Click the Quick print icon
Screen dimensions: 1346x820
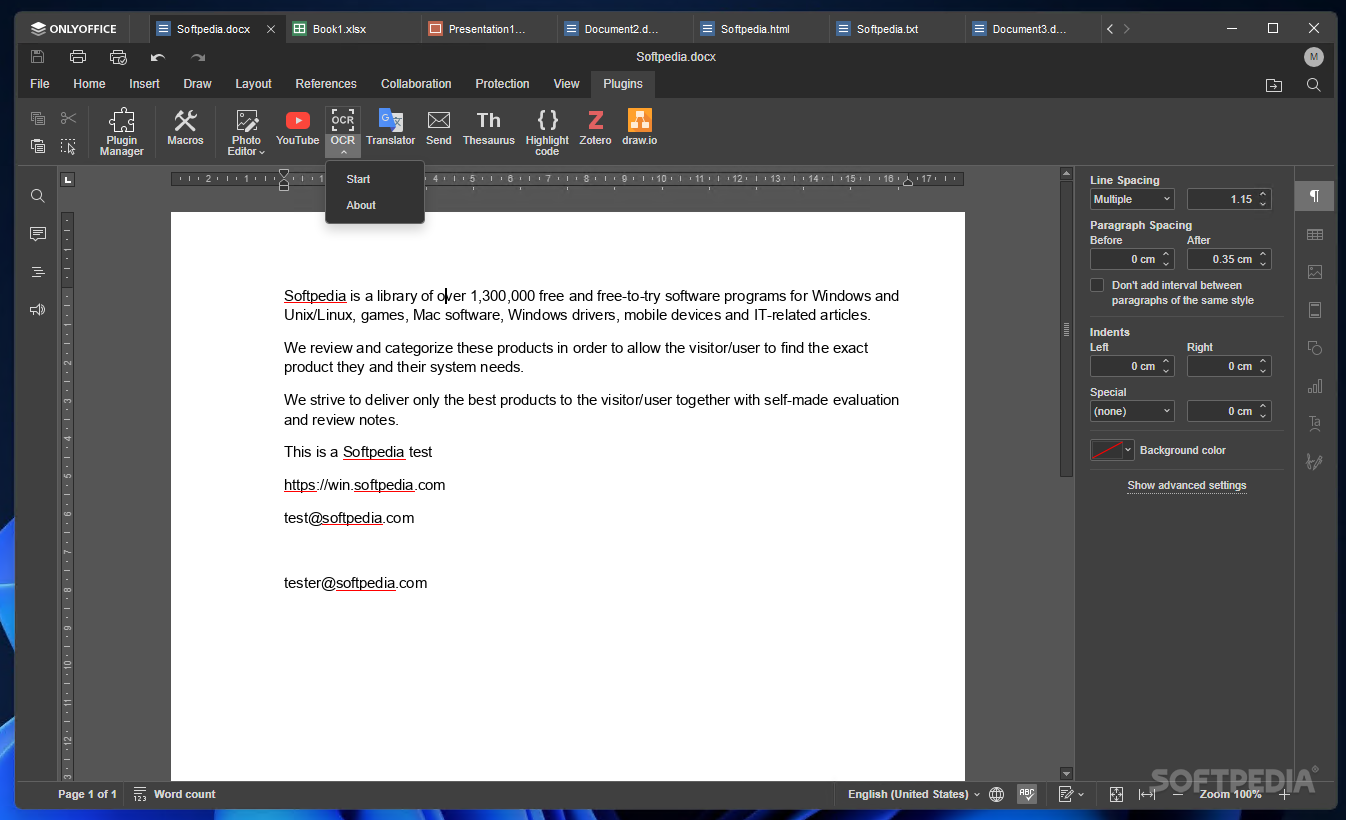pos(118,57)
